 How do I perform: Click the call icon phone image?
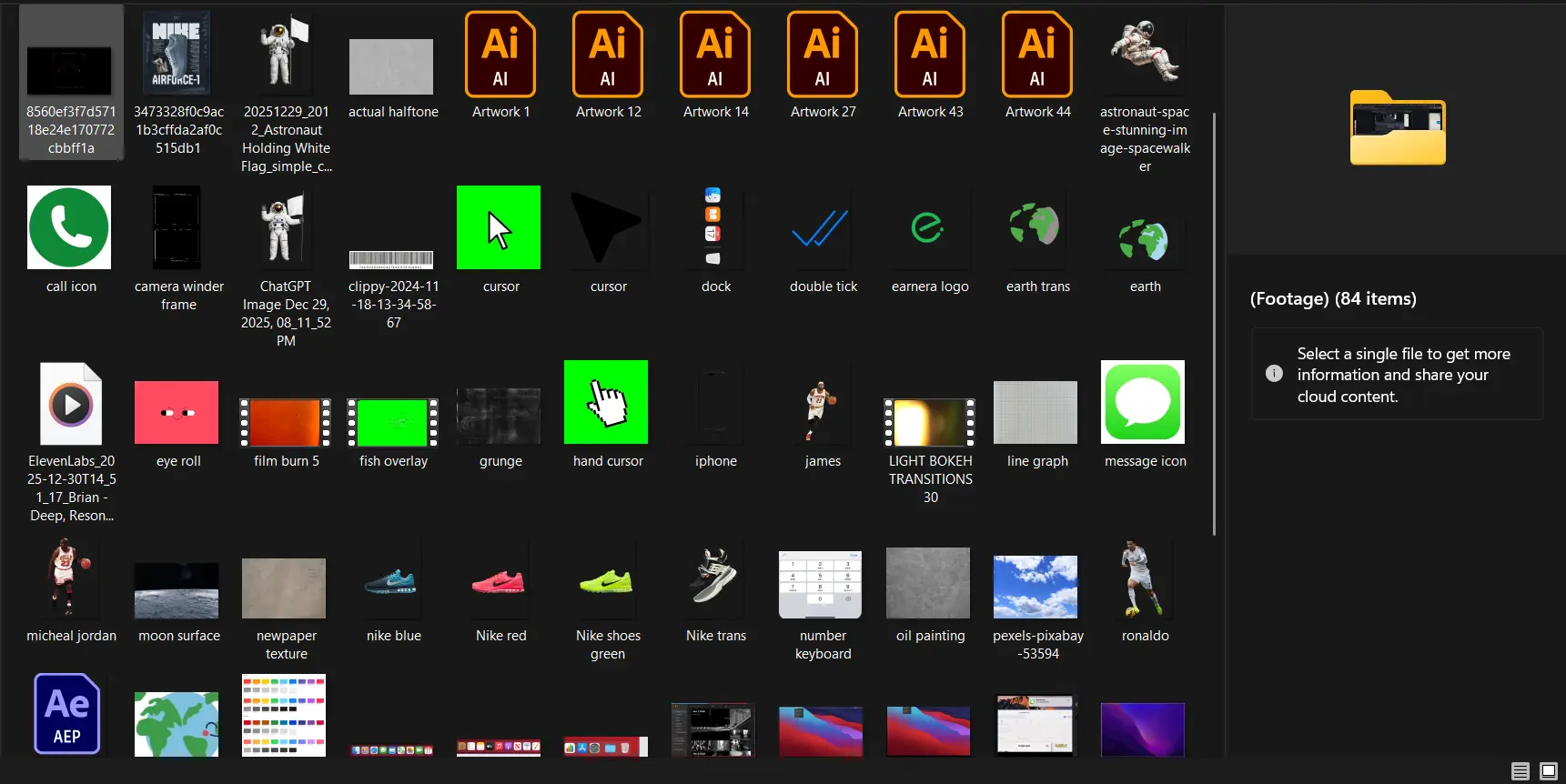coord(69,227)
